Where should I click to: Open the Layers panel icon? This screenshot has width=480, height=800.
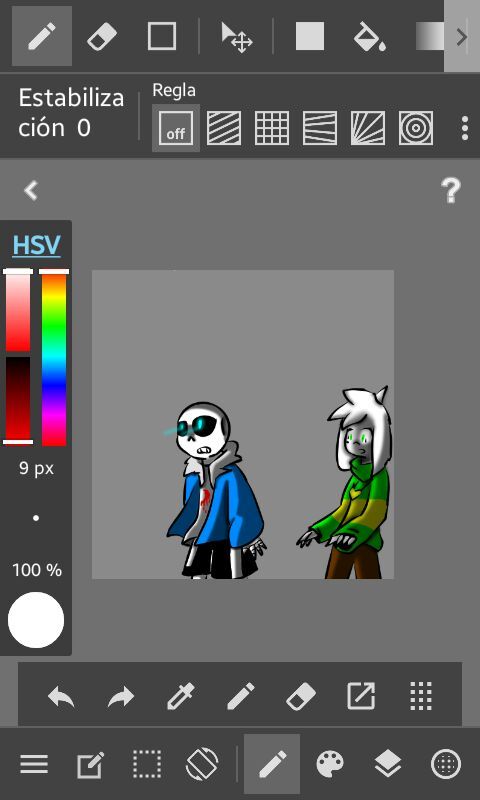(x=388, y=764)
